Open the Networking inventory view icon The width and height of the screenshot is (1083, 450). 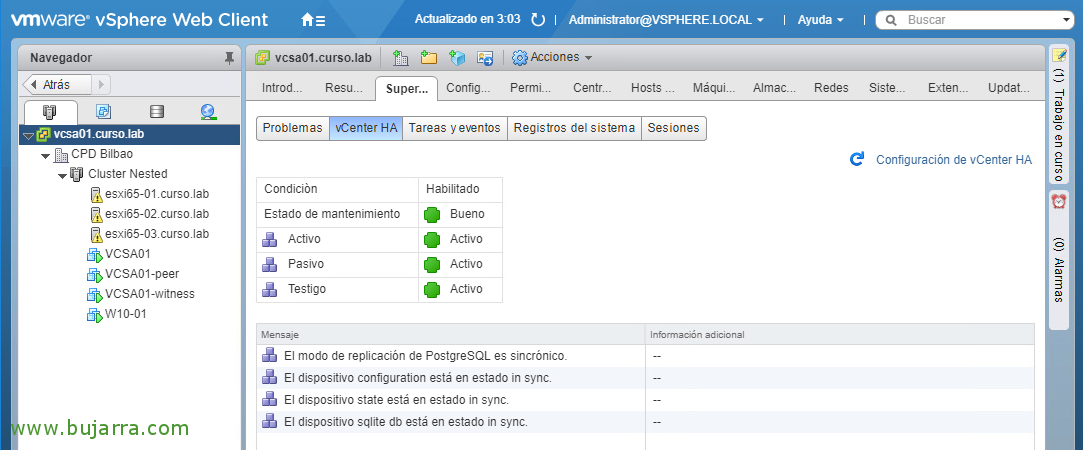tap(208, 112)
